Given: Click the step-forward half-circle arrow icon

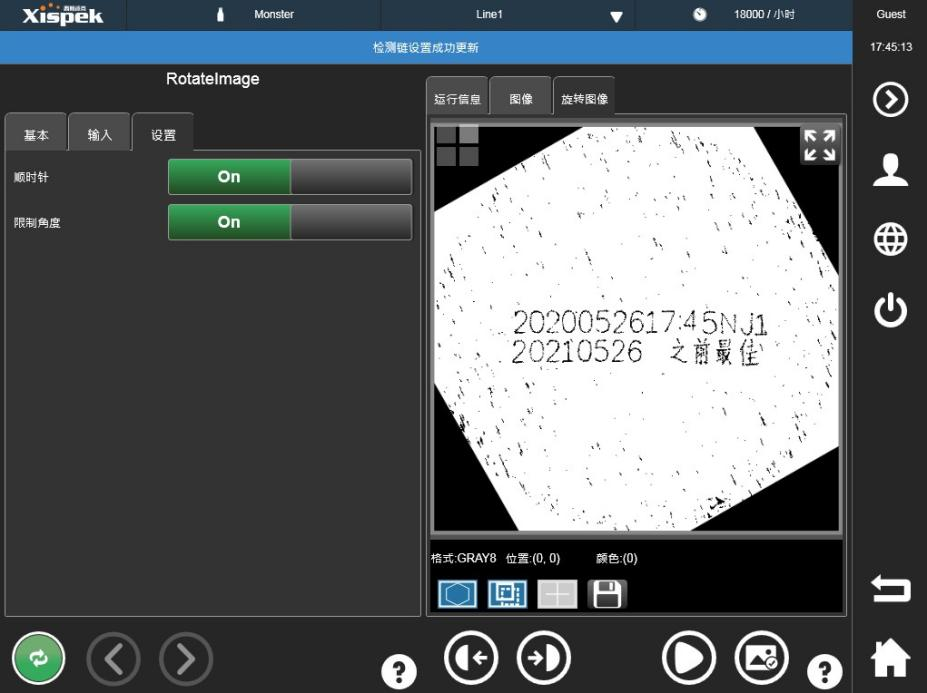Looking at the screenshot, I should [543, 658].
